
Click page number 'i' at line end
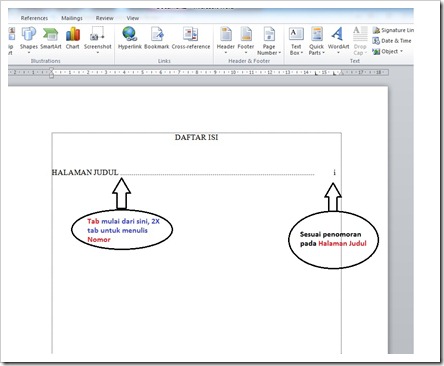pos(334,172)
